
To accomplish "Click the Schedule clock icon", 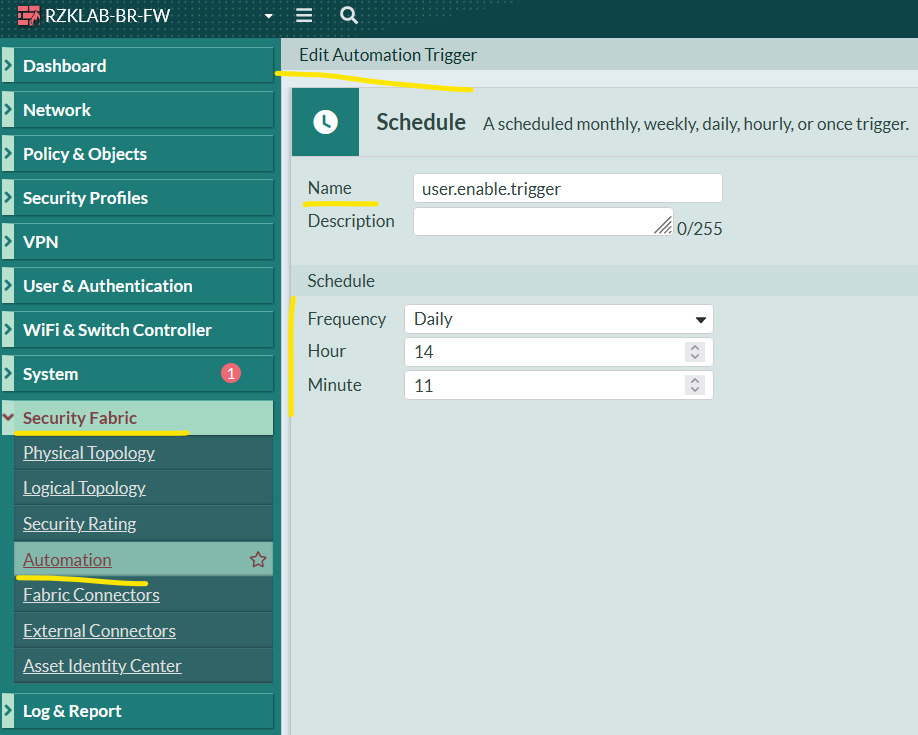I will click(325, 122).
